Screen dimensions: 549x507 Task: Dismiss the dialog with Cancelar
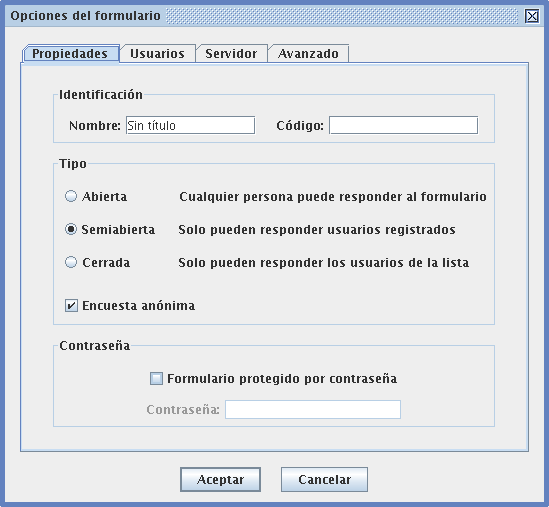coord(324,479)
